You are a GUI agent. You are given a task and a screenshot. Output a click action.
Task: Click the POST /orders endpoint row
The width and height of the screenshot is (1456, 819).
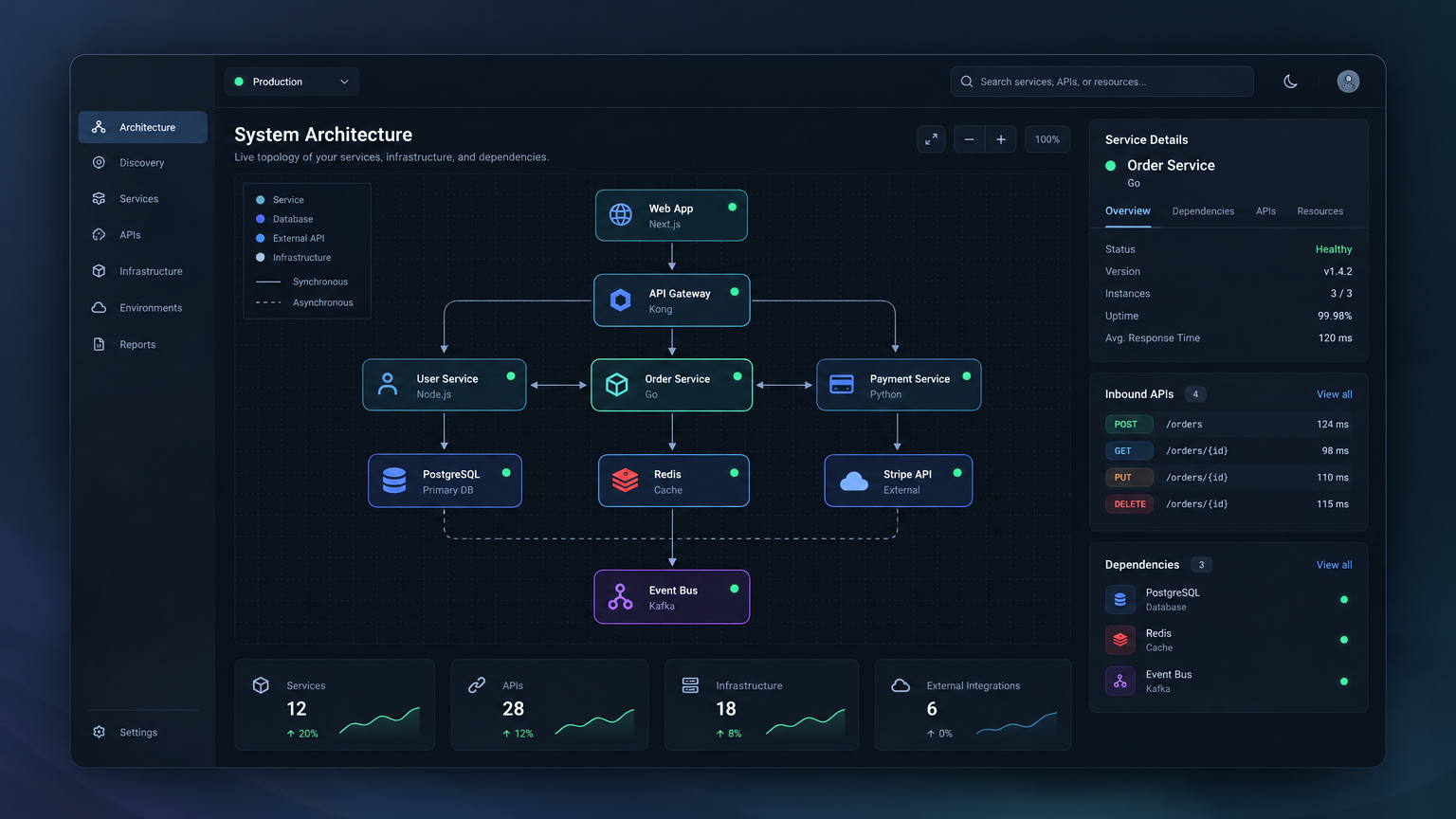pos(1228,425)
